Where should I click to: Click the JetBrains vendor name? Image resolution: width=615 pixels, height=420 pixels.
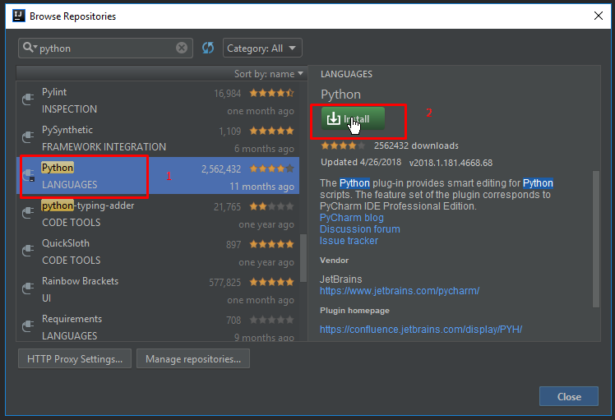(341, 279)
